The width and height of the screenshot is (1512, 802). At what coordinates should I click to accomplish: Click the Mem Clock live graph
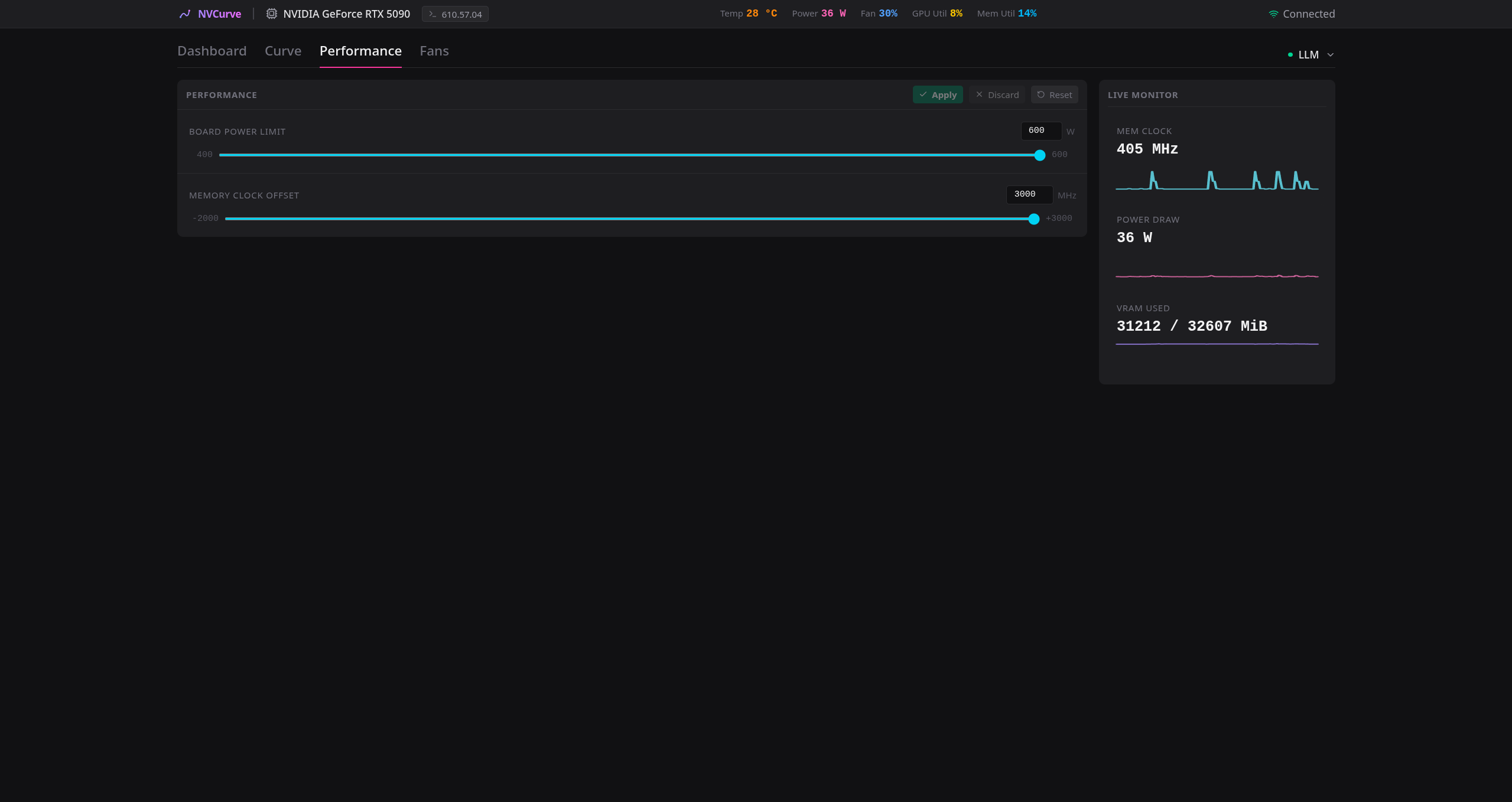pos(1217,180)
